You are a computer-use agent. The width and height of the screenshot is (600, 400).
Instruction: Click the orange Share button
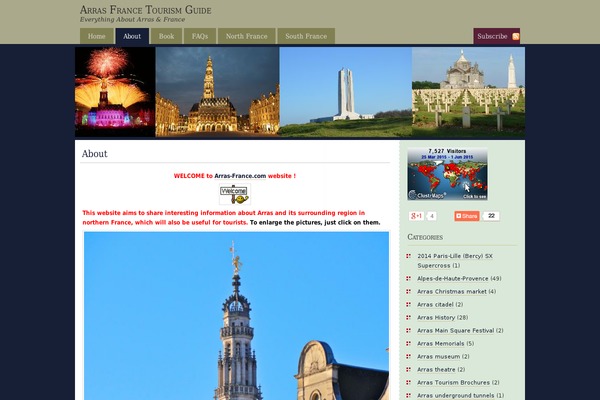point(467,216)
